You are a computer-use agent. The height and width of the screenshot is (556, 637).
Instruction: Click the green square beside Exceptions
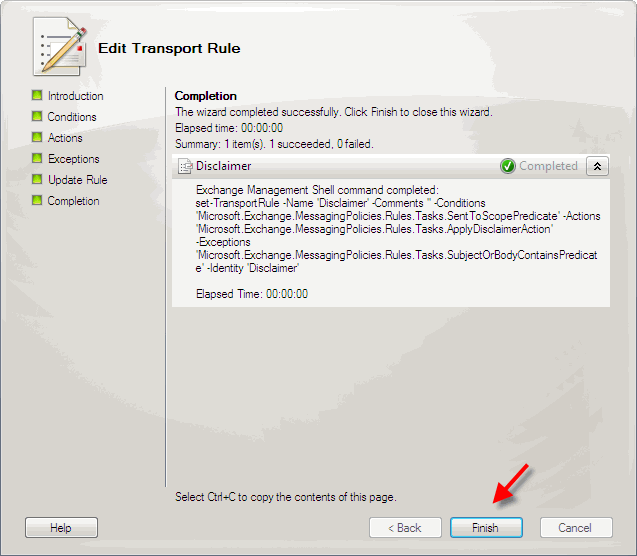[x=37, y=158]
